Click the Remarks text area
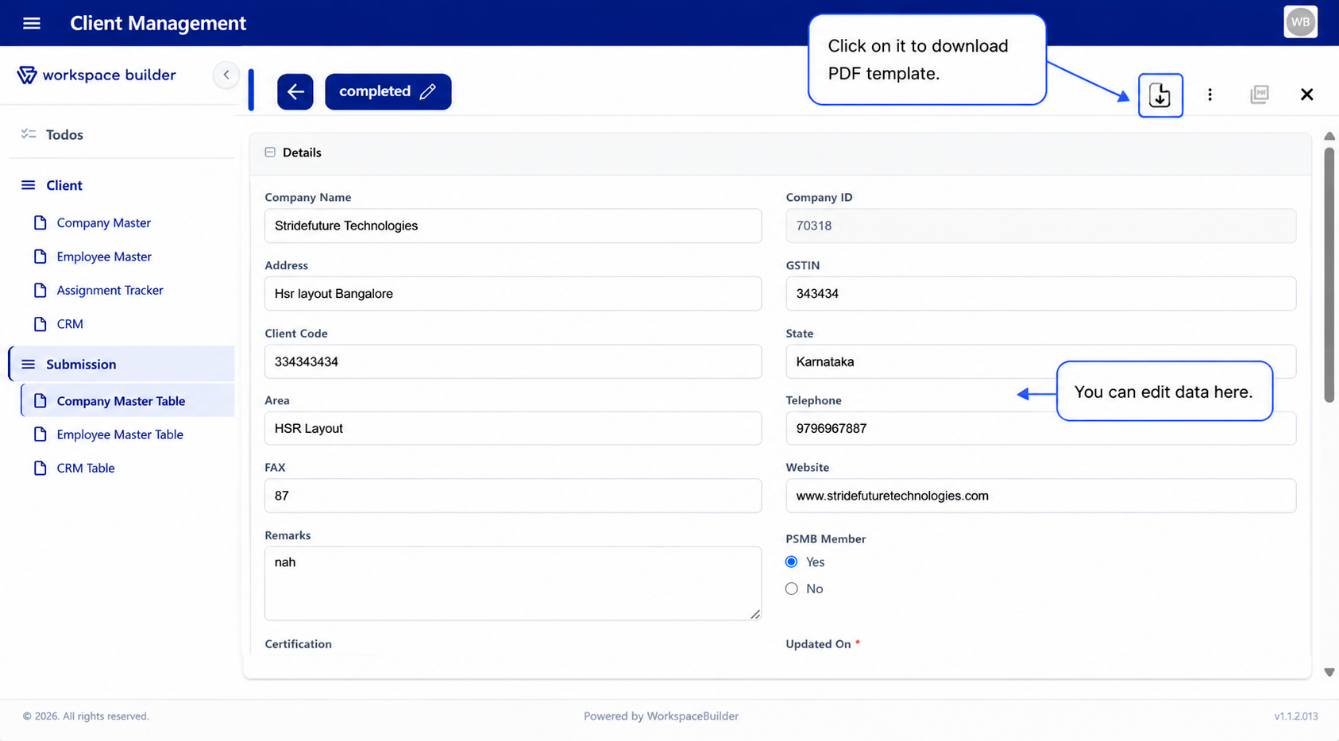This screenshot has height=741, width=1339. click(513, 583)
